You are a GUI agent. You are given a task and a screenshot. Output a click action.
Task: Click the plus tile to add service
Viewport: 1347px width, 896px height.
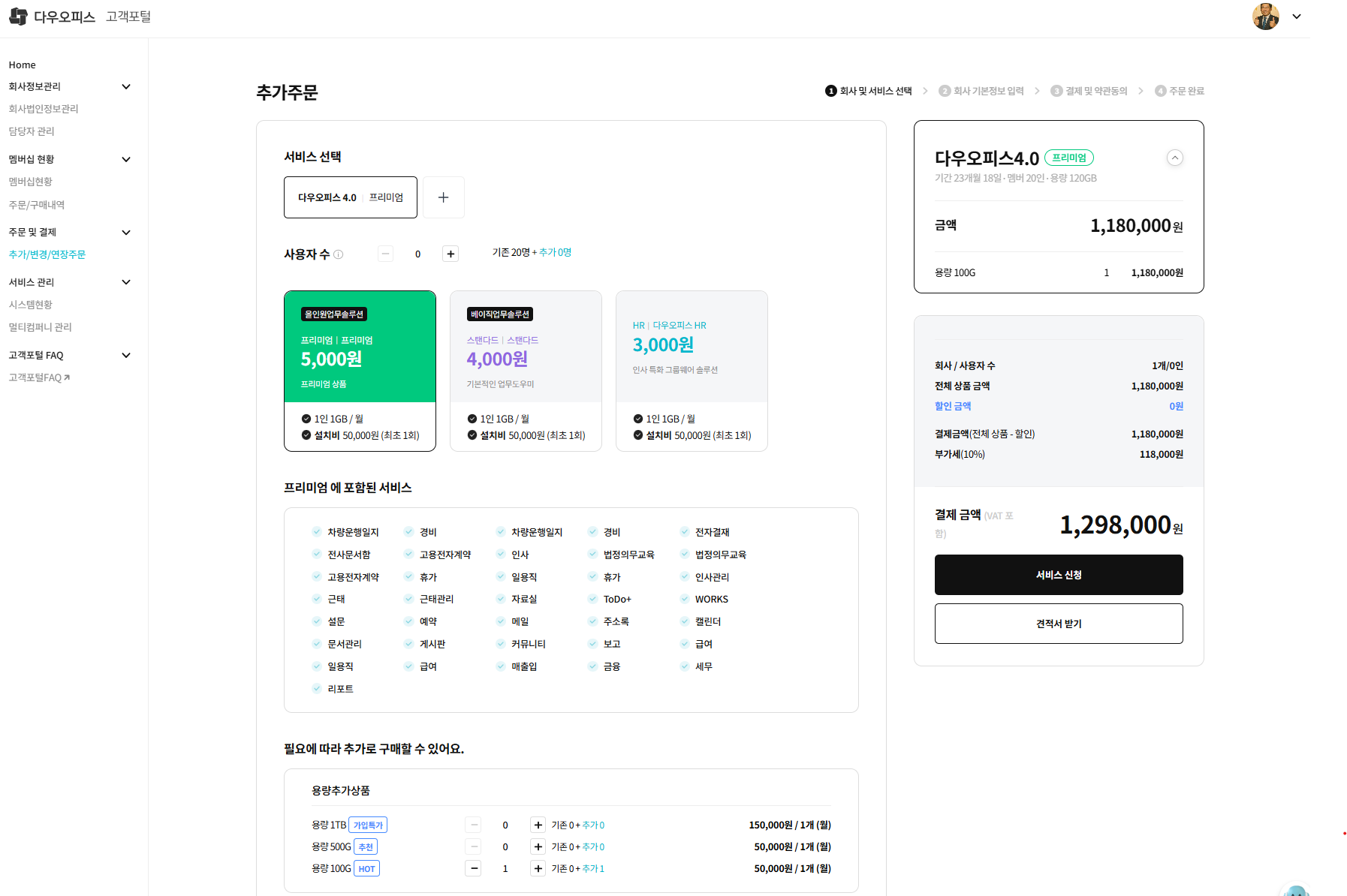tap(443, 197)
